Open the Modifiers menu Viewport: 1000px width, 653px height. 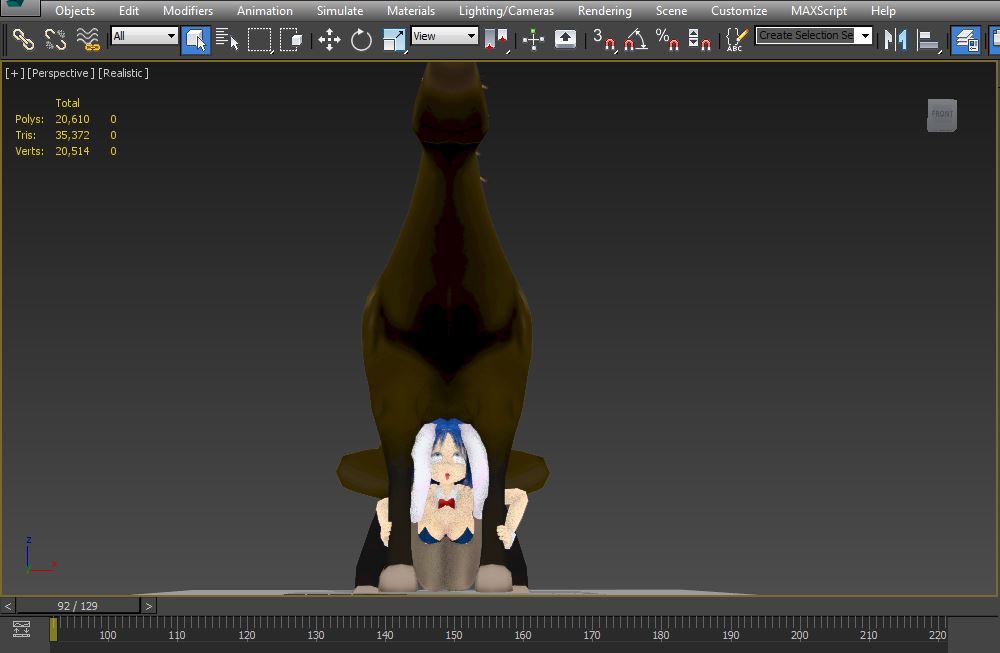188,11
